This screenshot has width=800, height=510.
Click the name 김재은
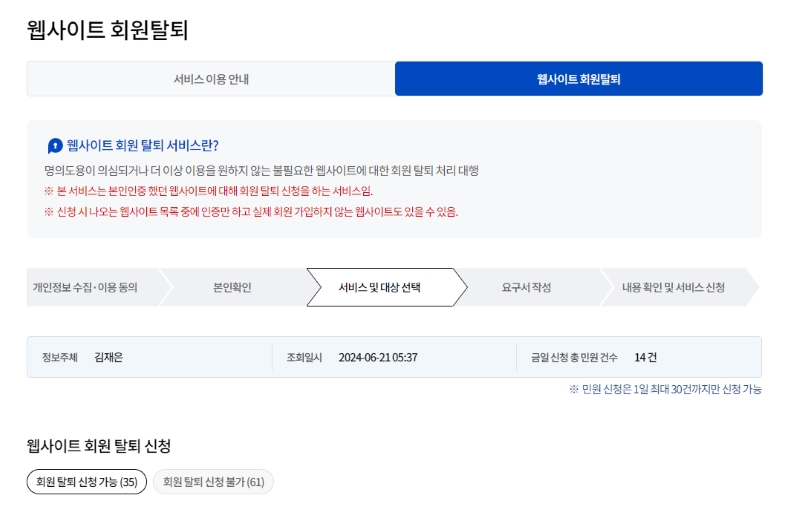click(x=108, y=357)
